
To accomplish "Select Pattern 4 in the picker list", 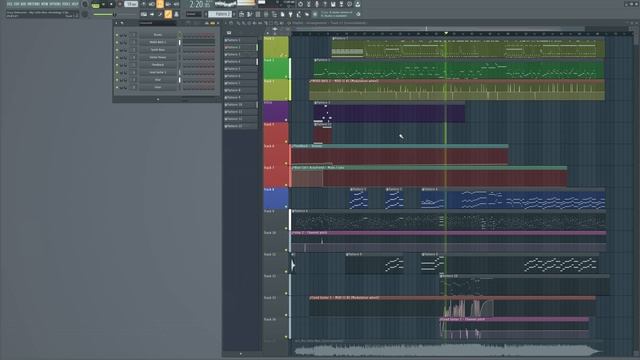I will point(240,62).
